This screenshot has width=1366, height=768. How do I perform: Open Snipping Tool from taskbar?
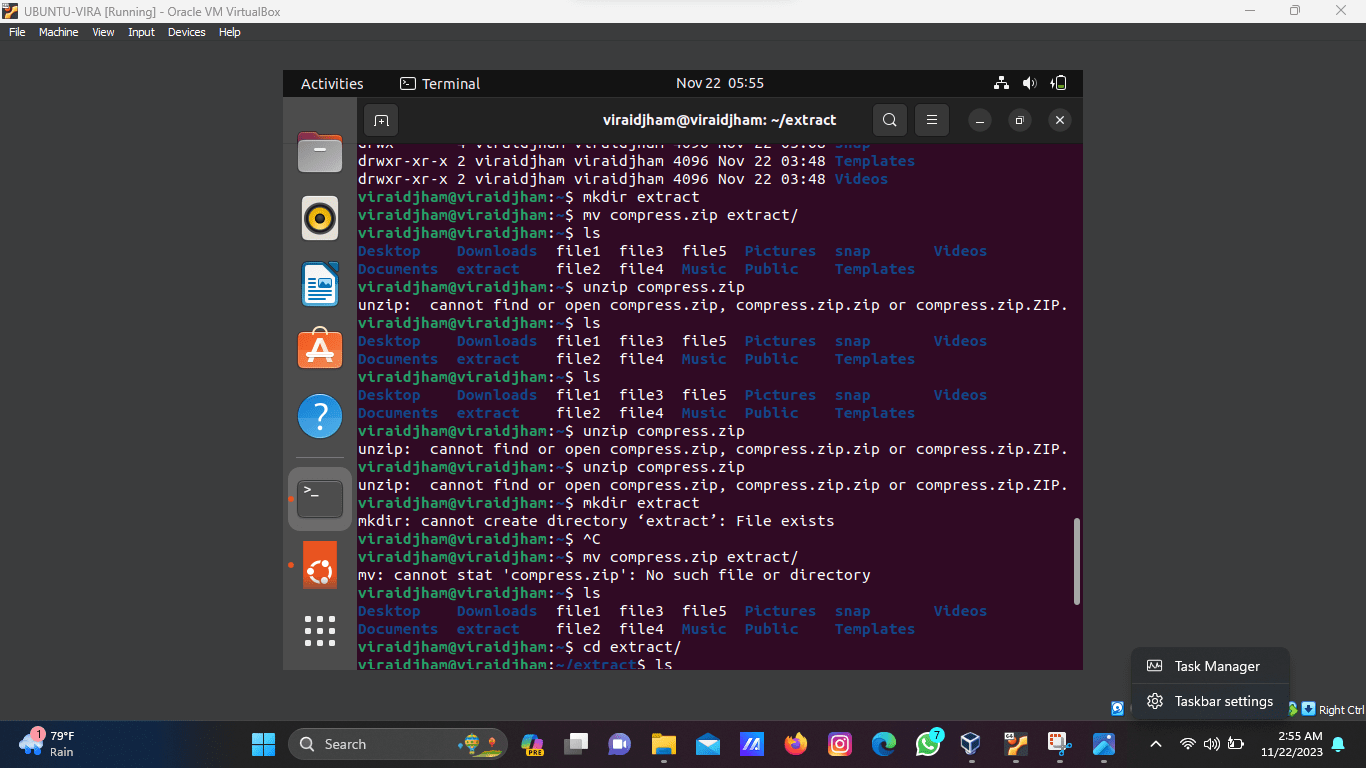point(1058,744)
